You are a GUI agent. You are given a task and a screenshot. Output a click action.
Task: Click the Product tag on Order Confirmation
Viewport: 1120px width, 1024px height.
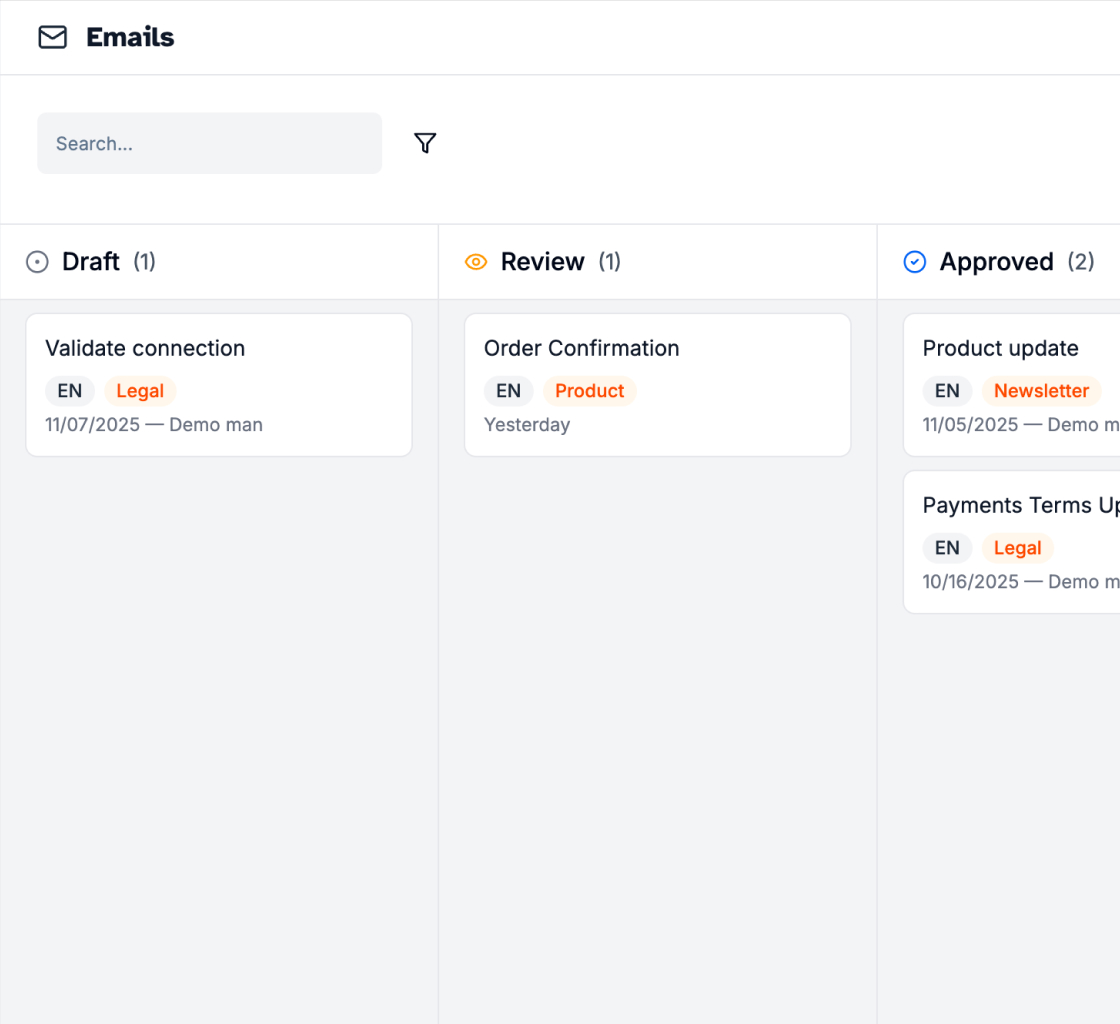point(589,391)
